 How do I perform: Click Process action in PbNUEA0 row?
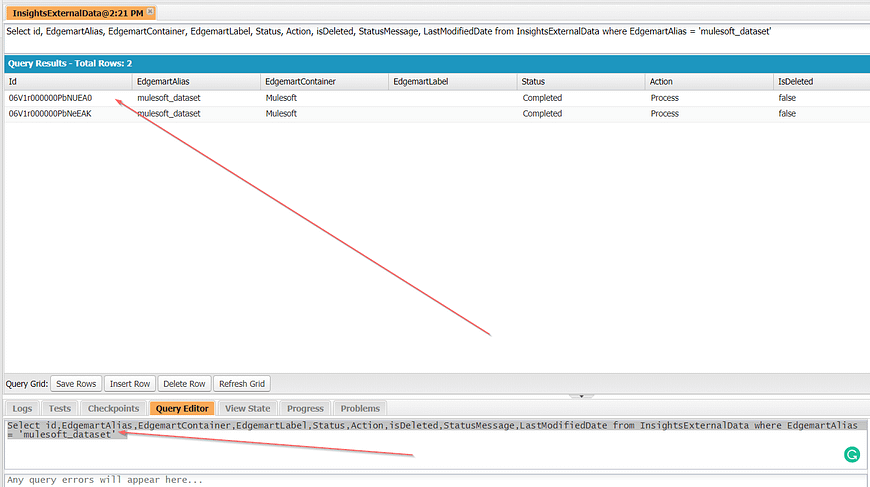pos(665,98)
